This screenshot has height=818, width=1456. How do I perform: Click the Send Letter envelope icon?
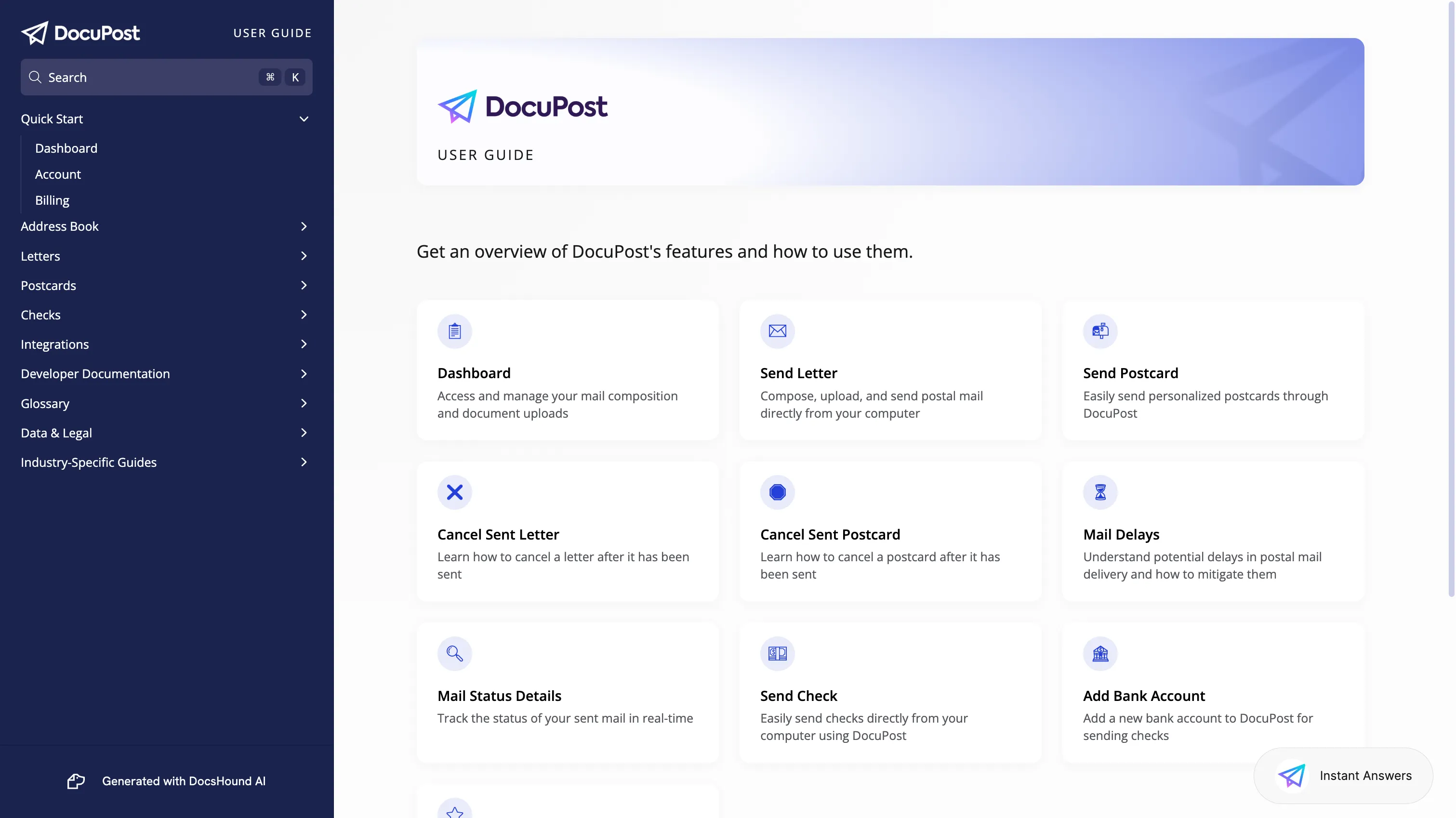click(x=777, y=330)
